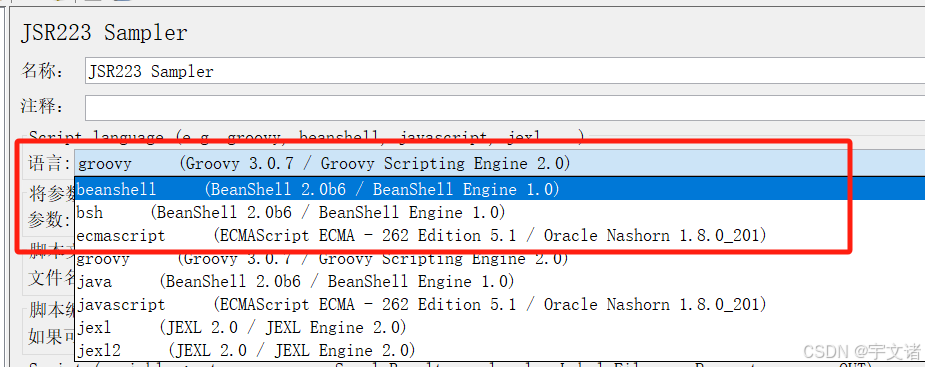925x367 pixels.
Task: Choose javascript from the language list
Action: pos(500,304)
